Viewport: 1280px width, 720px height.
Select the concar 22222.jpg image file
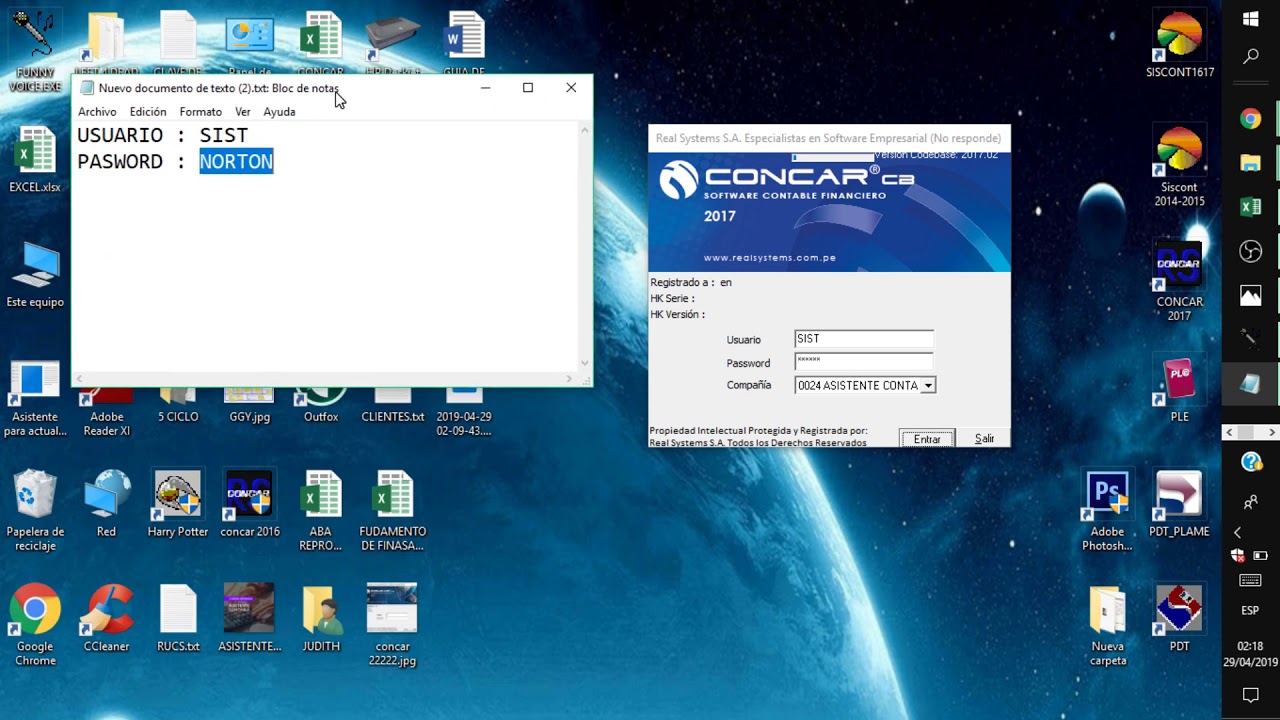point(393,625)
